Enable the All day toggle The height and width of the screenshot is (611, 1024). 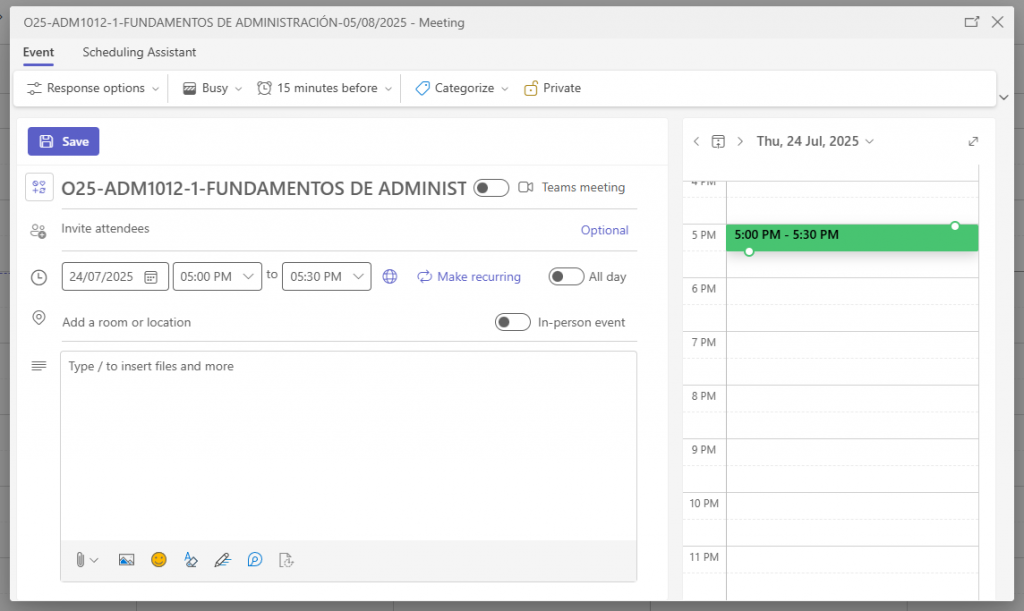(566, 277)
